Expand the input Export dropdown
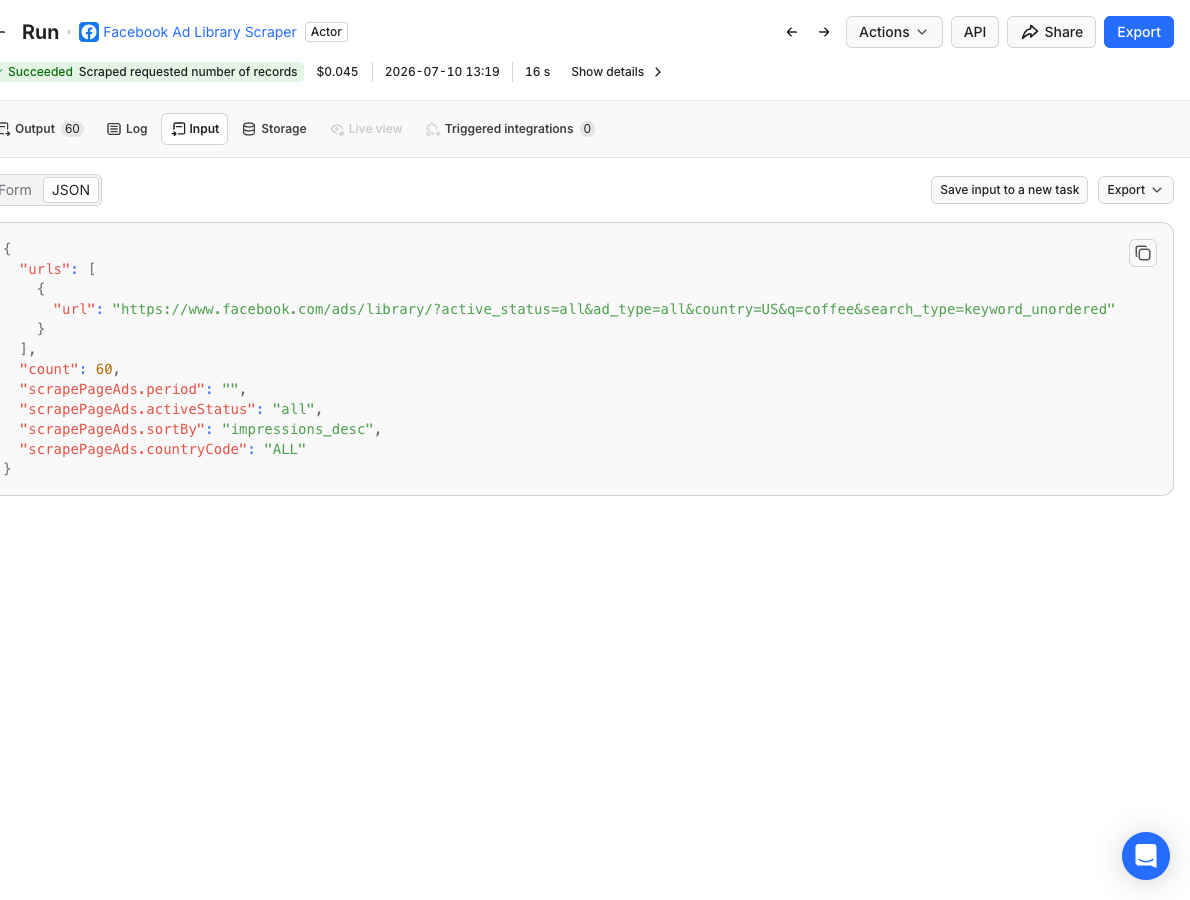 pos(1135,190)
